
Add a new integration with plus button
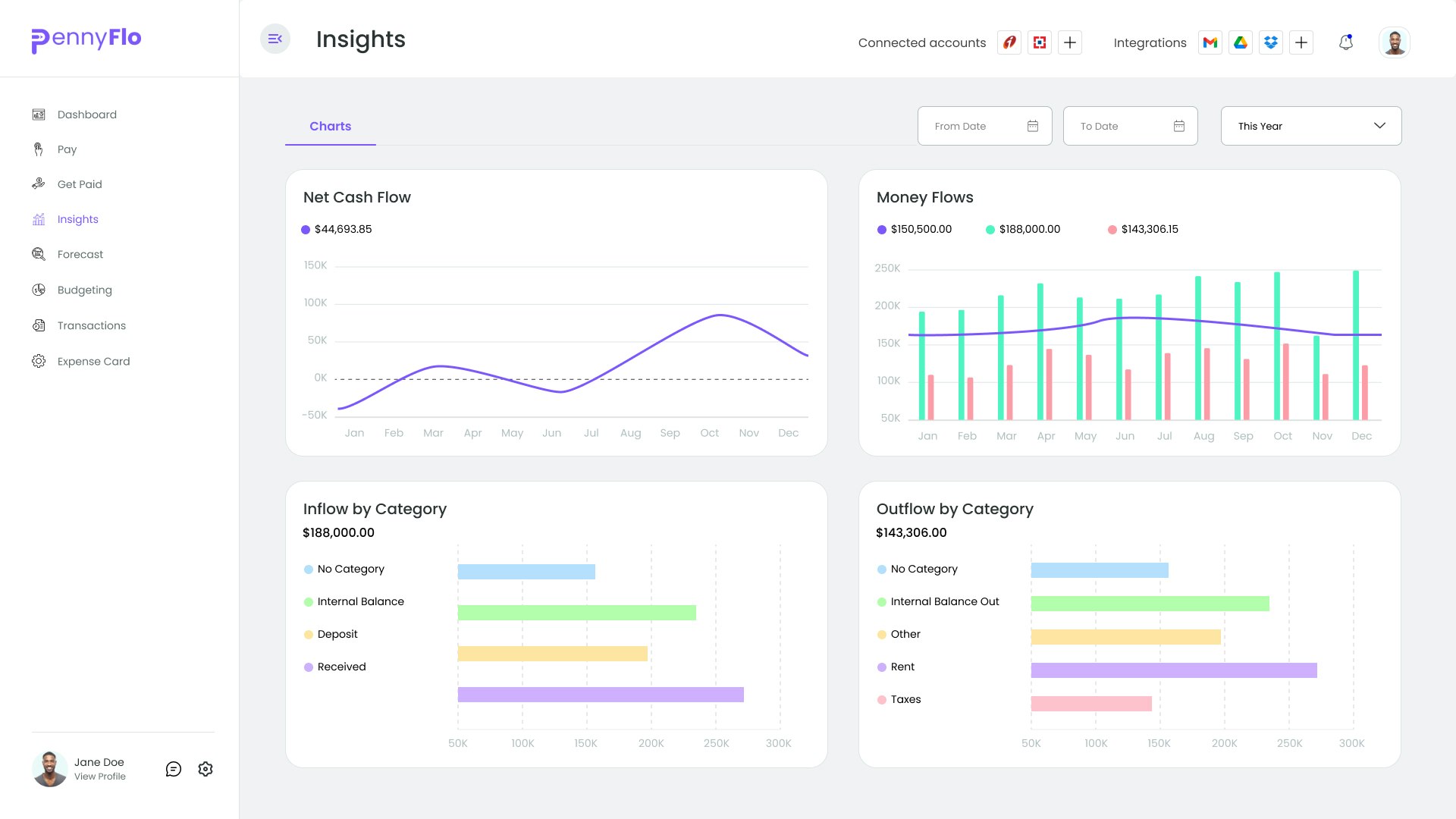1301,42
